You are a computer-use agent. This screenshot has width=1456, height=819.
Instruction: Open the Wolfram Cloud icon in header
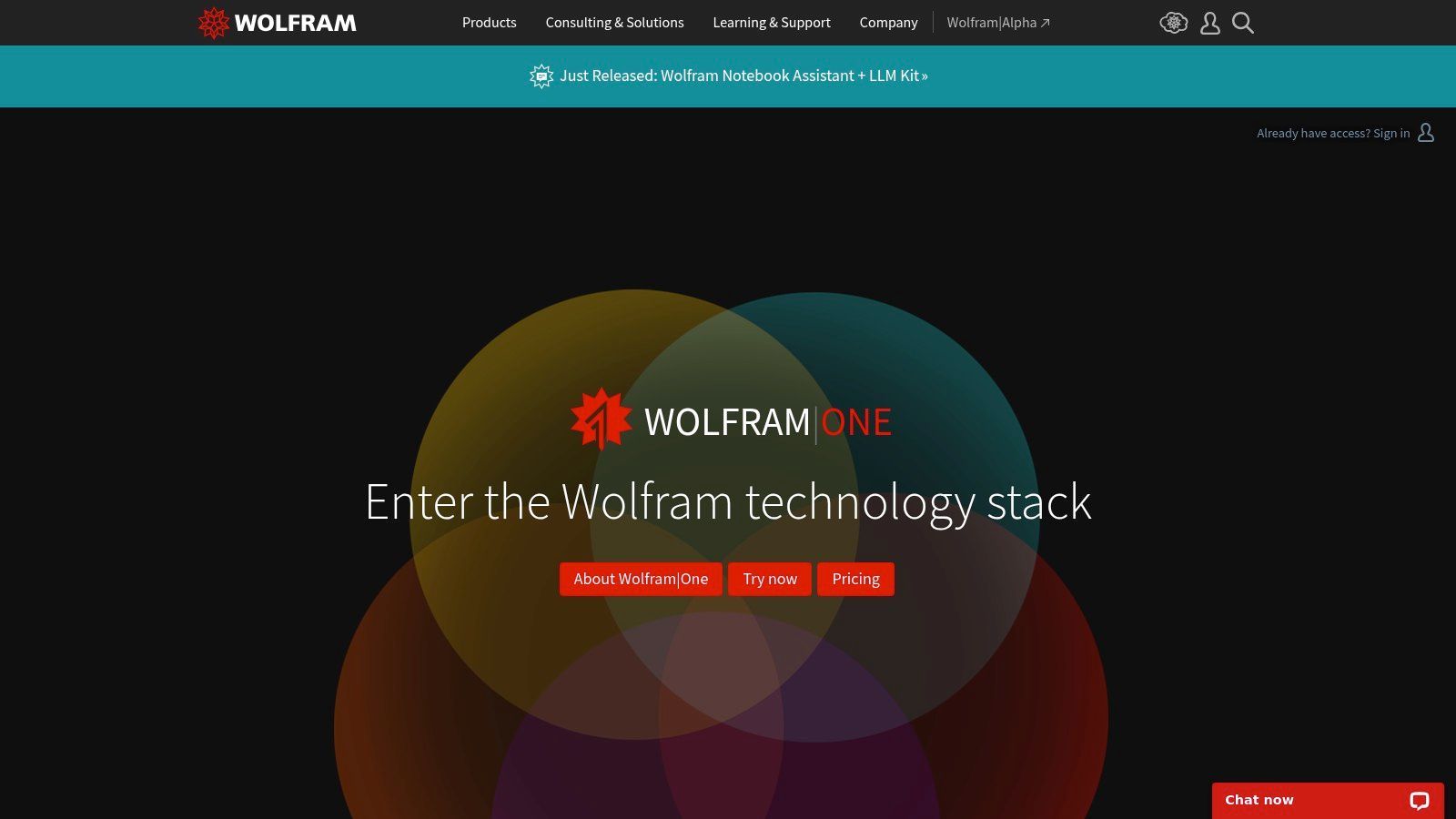[x=1174, y=23]
